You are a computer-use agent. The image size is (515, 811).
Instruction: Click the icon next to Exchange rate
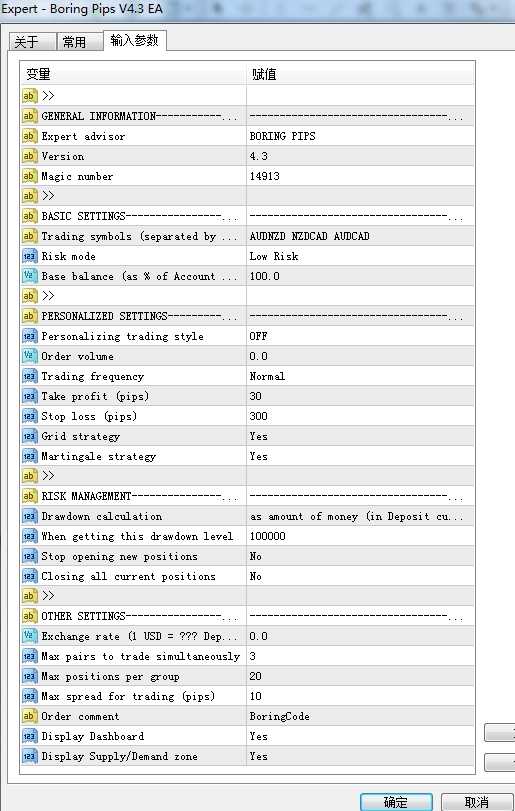point(29,636)
